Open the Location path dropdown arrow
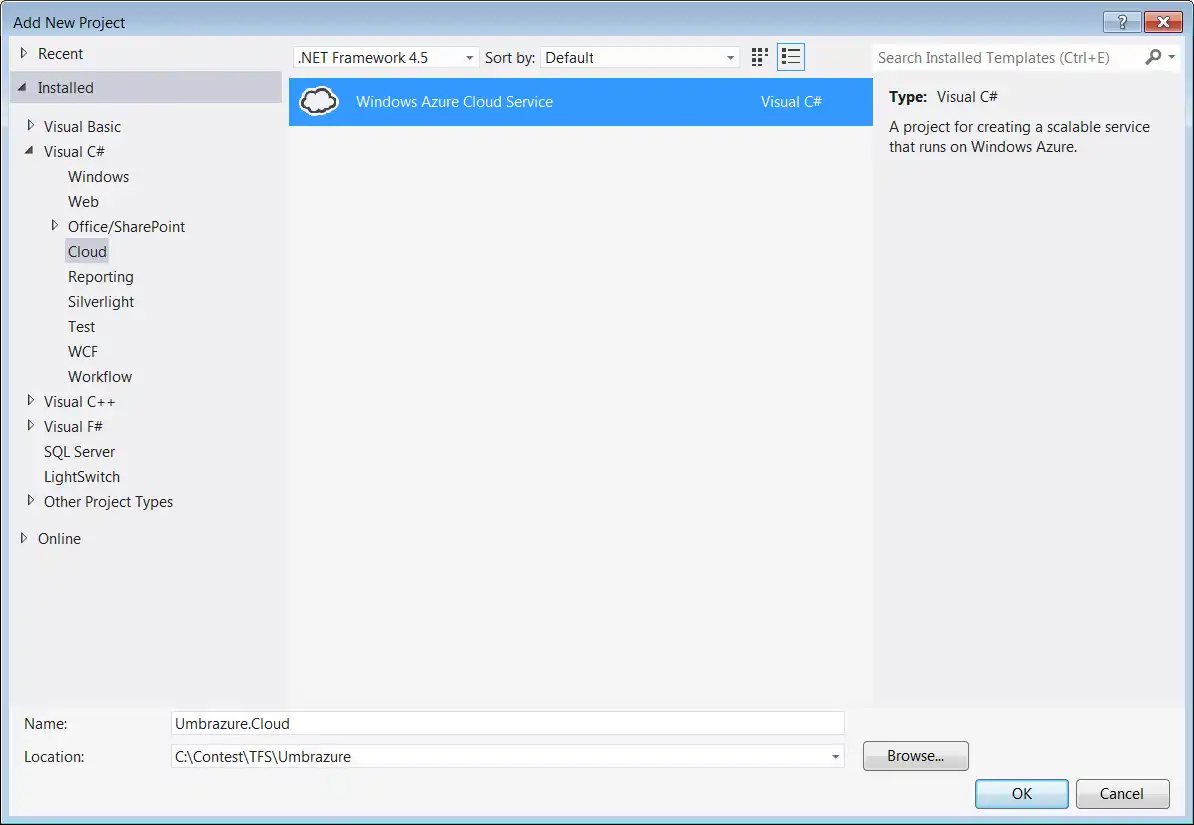 (x=835, y=756)
